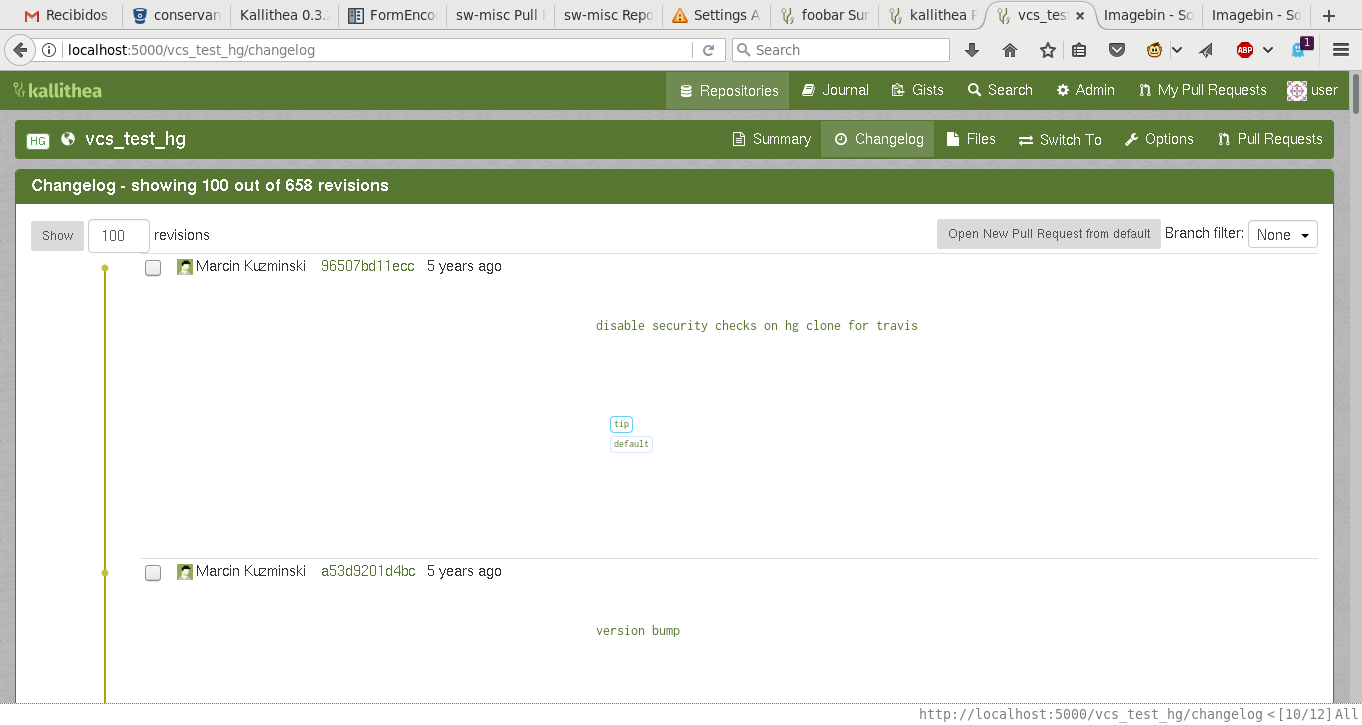This screenshot has width=1362, height=725.
Task: Tick checkbox for revision a53d9201d4bc
Action: pos(153,573)
